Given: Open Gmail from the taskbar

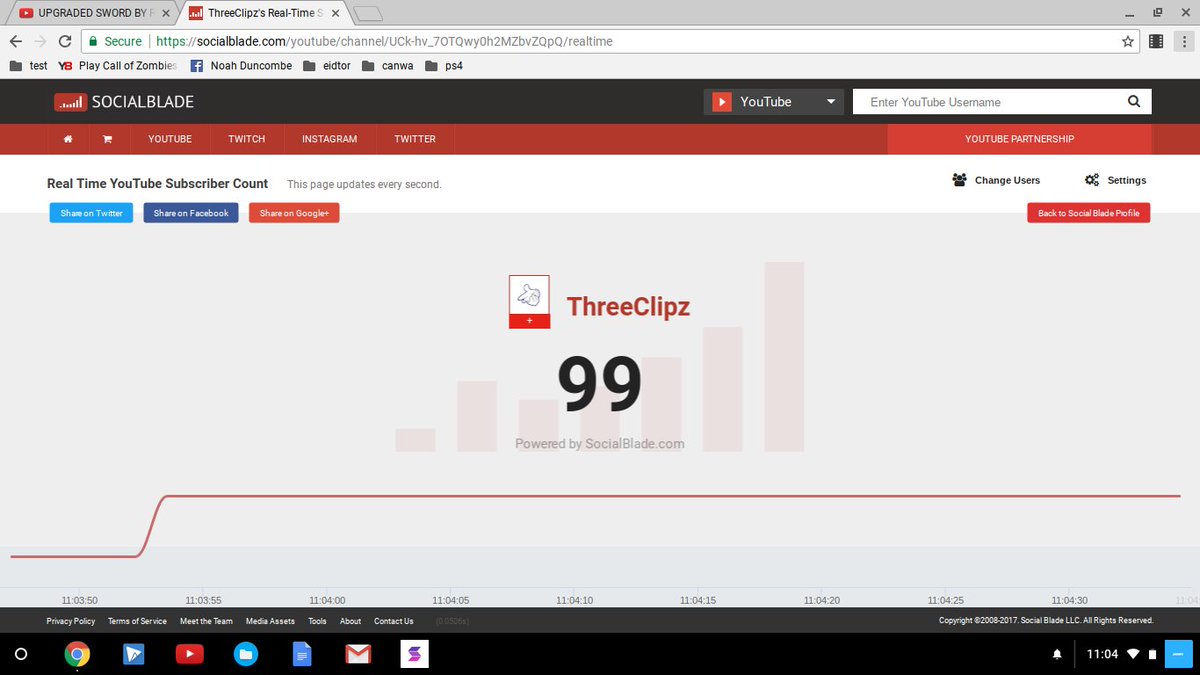Looking at the screenshot, I should [x=358, y=654].
